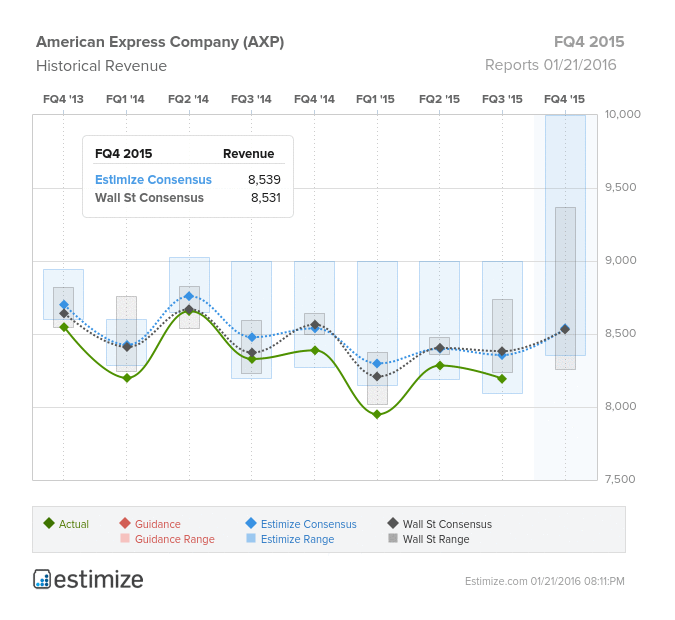Select the FQ4 '14 quarter label
Screen dimensions: 675x620
tap(314, 99)
